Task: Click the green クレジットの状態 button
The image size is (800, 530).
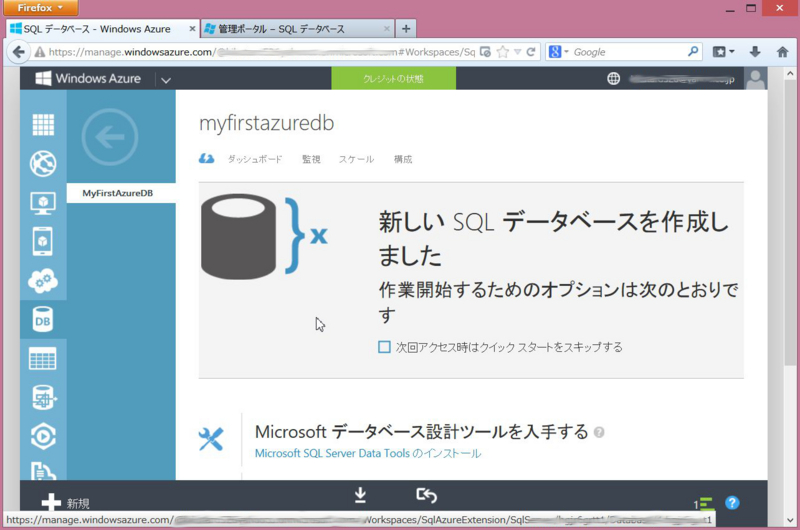Action: [393, 79]
